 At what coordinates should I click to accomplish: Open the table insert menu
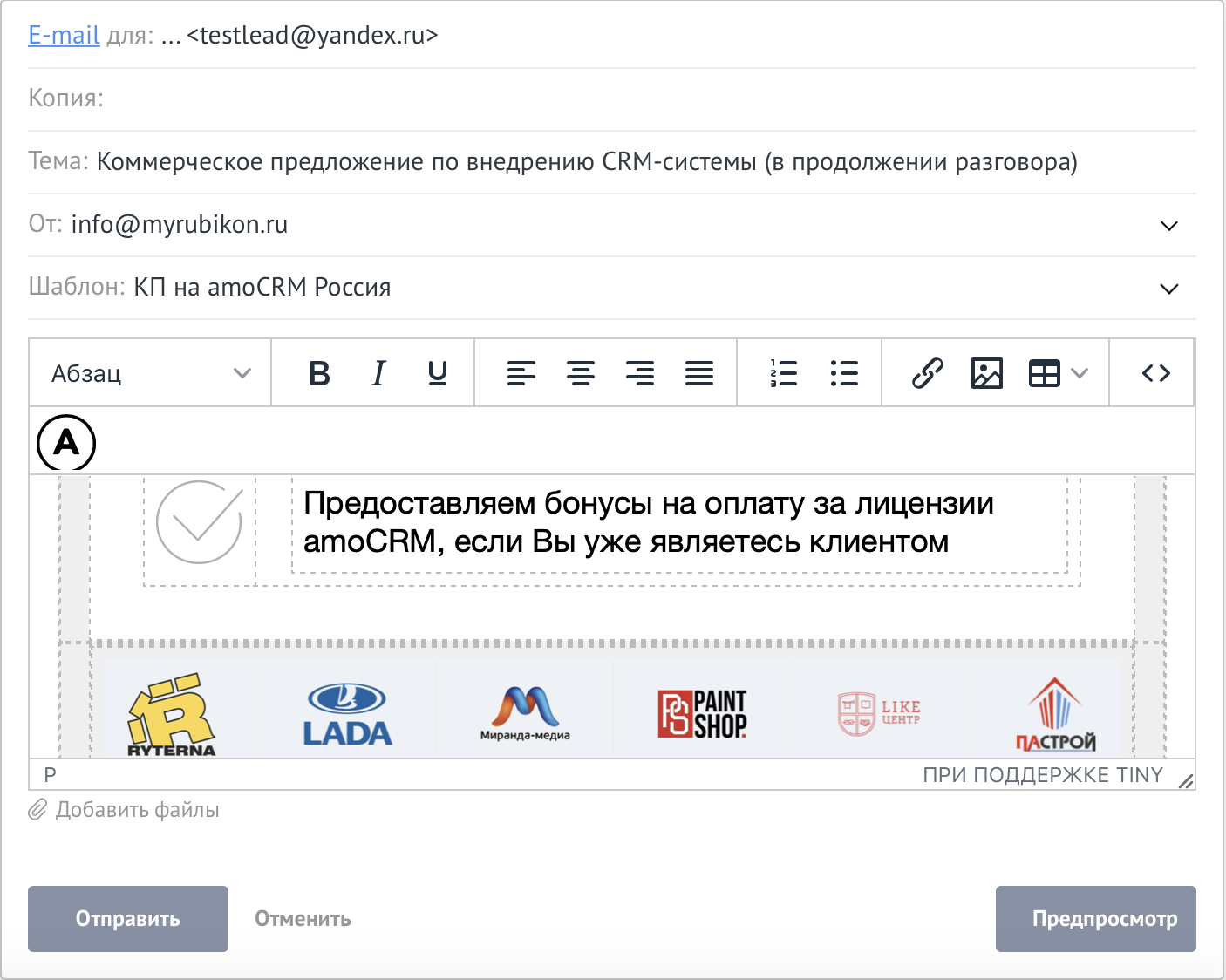1058,373
